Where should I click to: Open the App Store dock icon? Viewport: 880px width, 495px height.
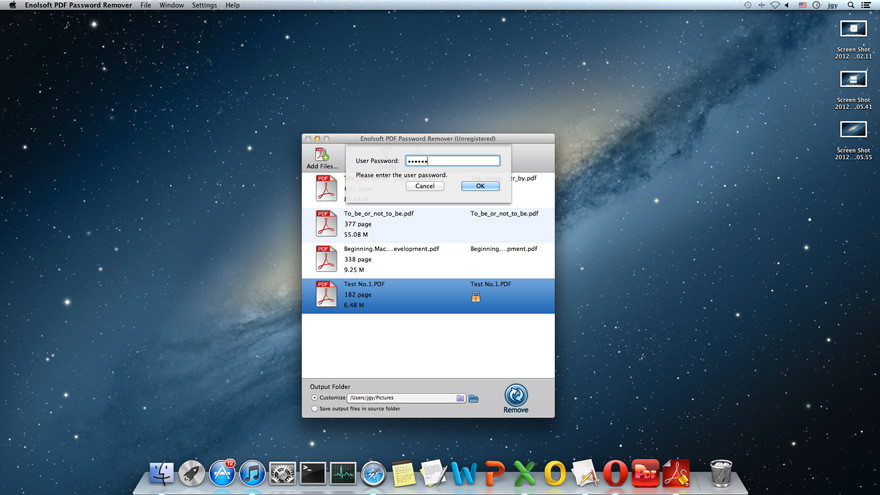tap(222, 473)
